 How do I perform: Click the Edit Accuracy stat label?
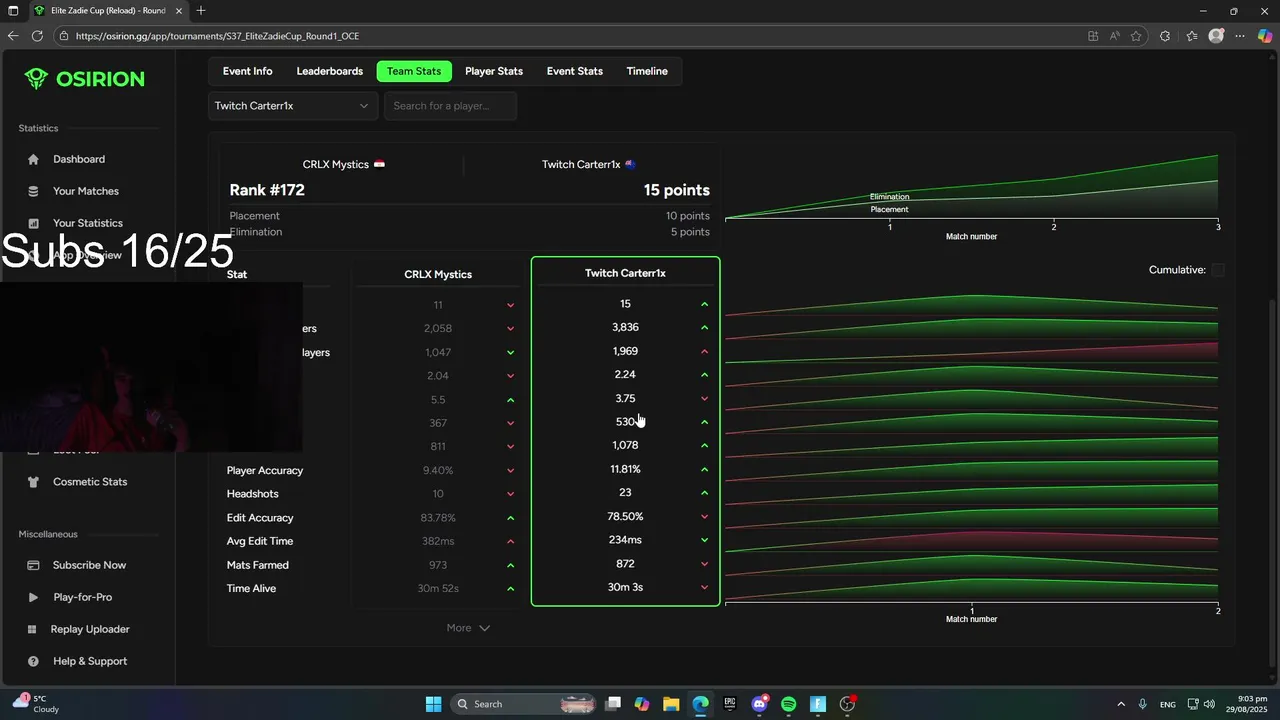point(260,518)
